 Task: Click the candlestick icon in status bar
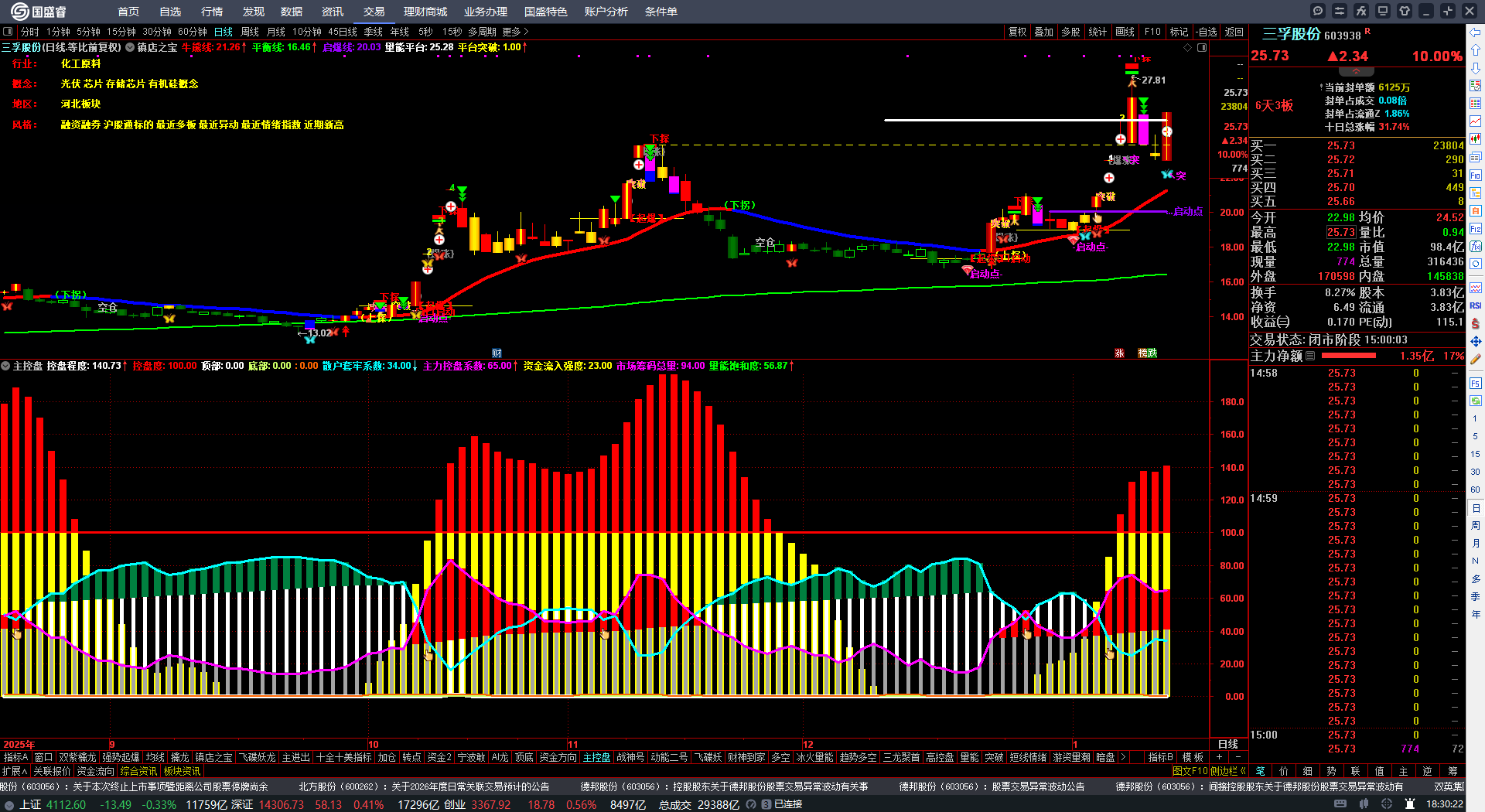click(1364, 804)
